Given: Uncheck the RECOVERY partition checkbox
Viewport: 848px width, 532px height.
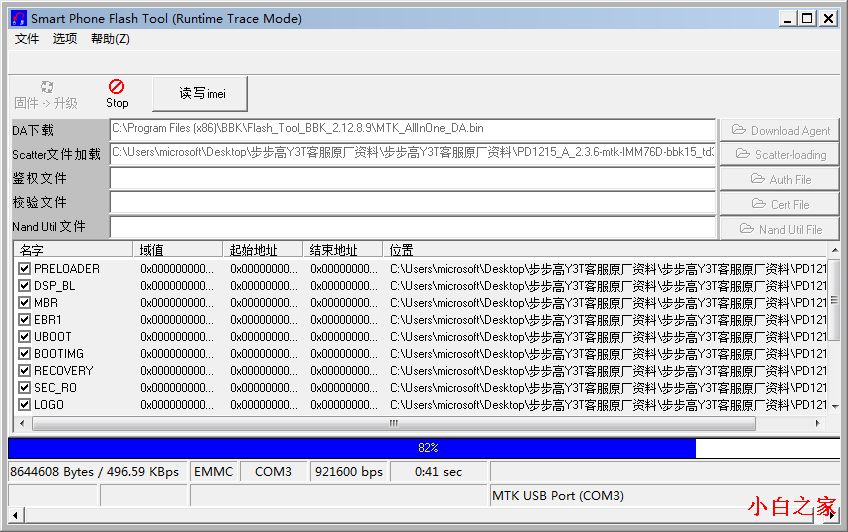Looking at the screenshot, I should (24, 370).
